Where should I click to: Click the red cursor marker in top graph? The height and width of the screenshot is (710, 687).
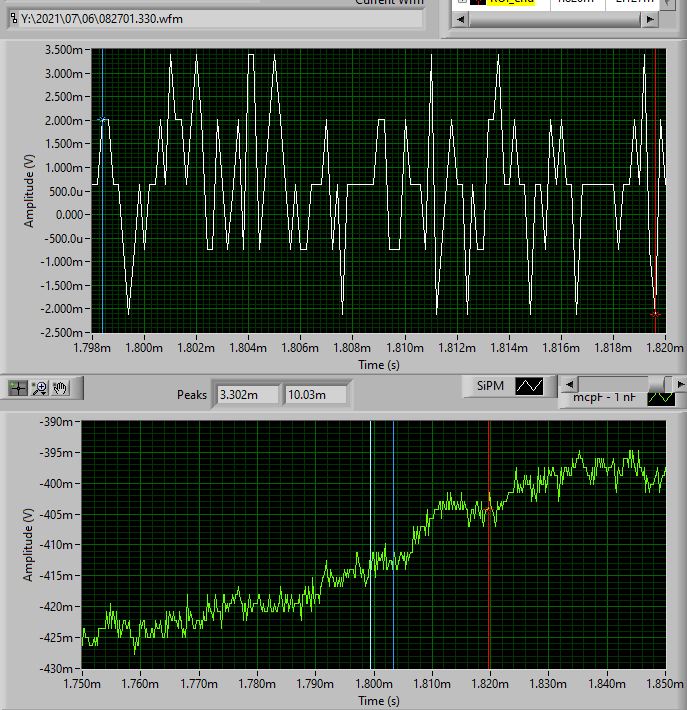click(x=655, y=314)
